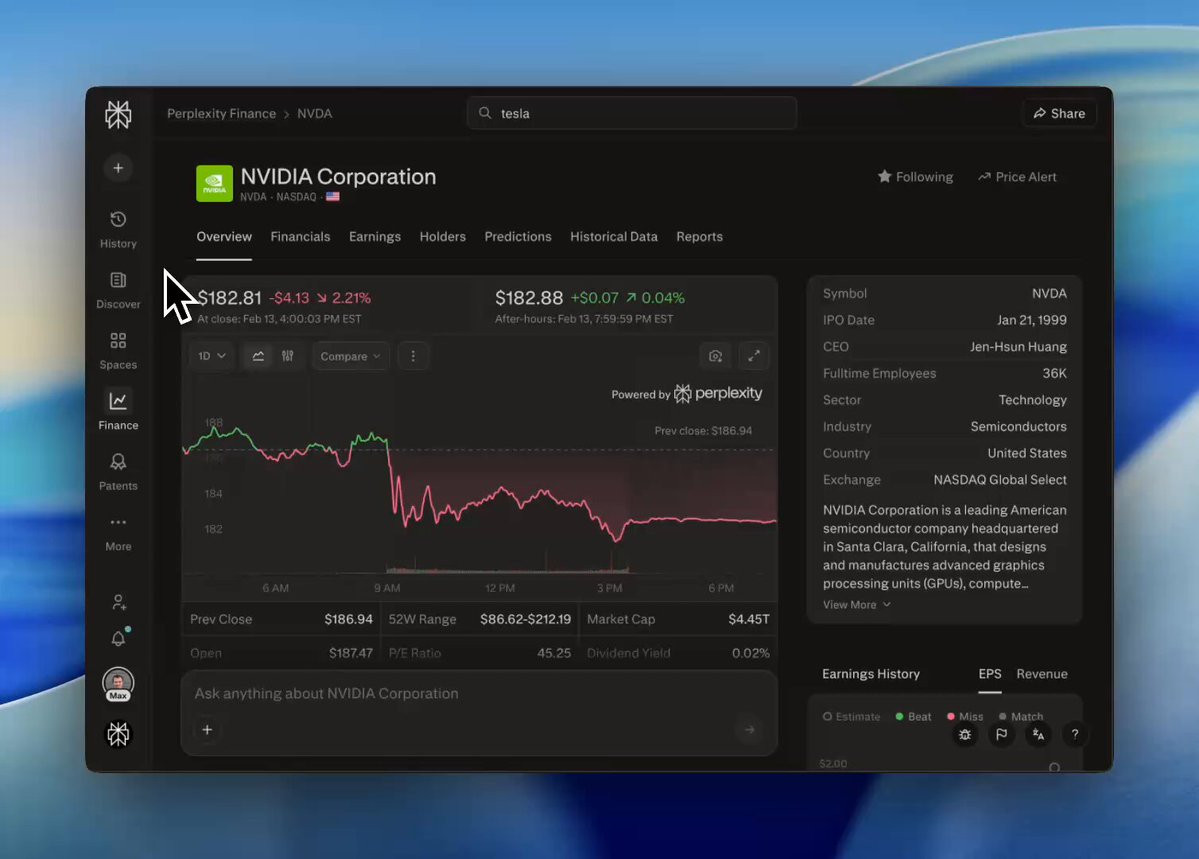Click the invite people icon
1199x859 pixels.
click(x=119, y=602)
